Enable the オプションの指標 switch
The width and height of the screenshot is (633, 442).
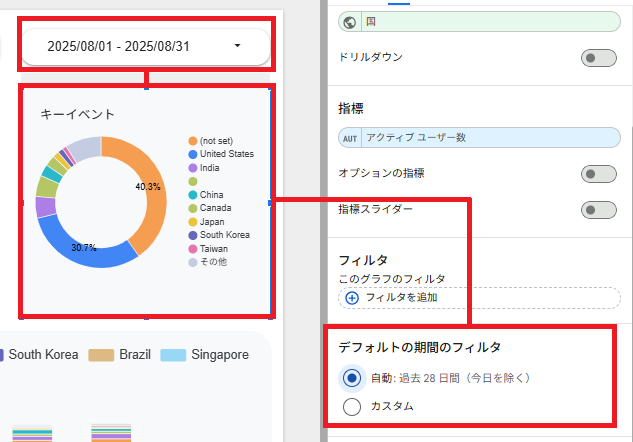(x=598, y=174)
